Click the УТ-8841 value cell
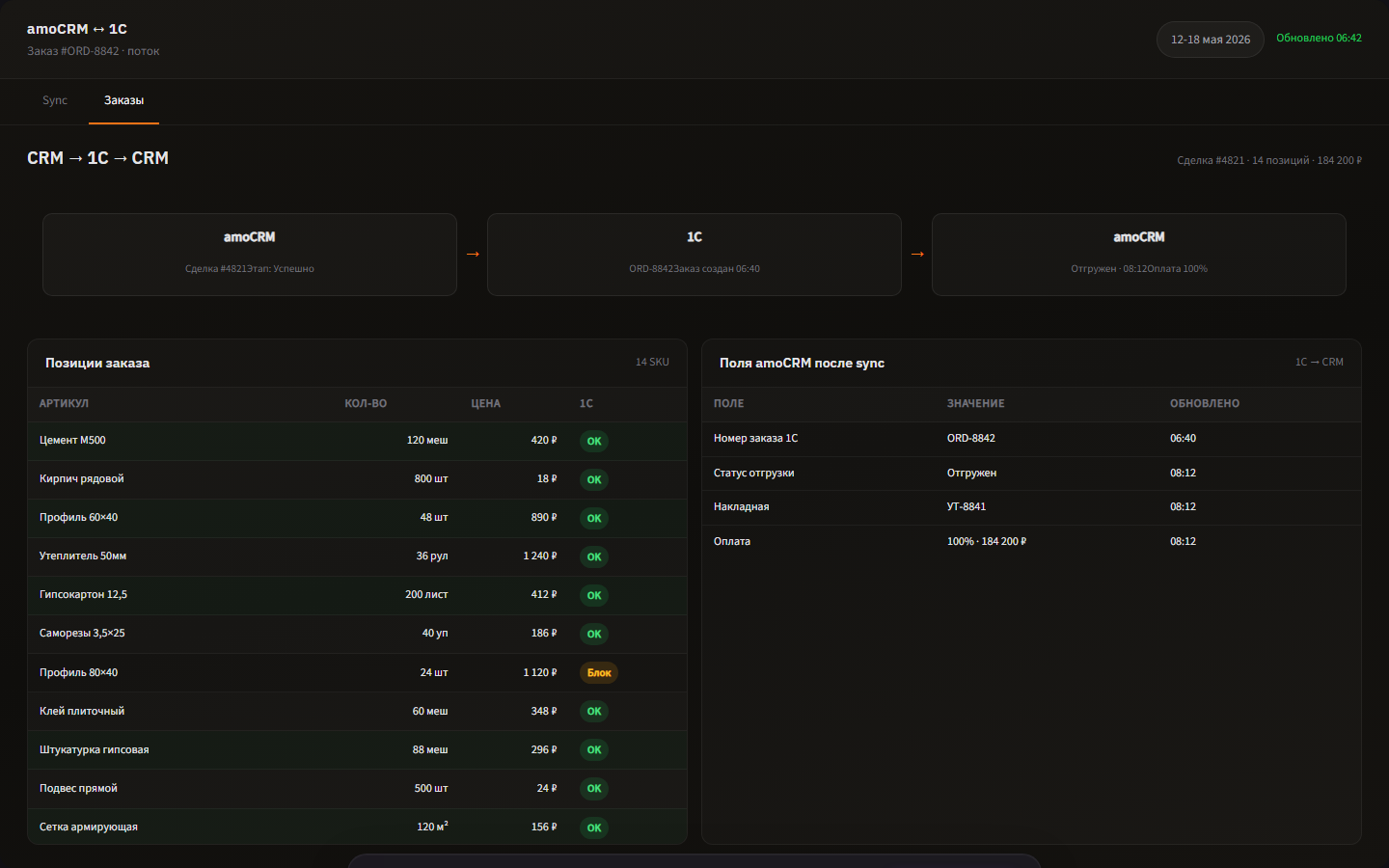The height and width of the screenshot is (868, 1389). 967,507
